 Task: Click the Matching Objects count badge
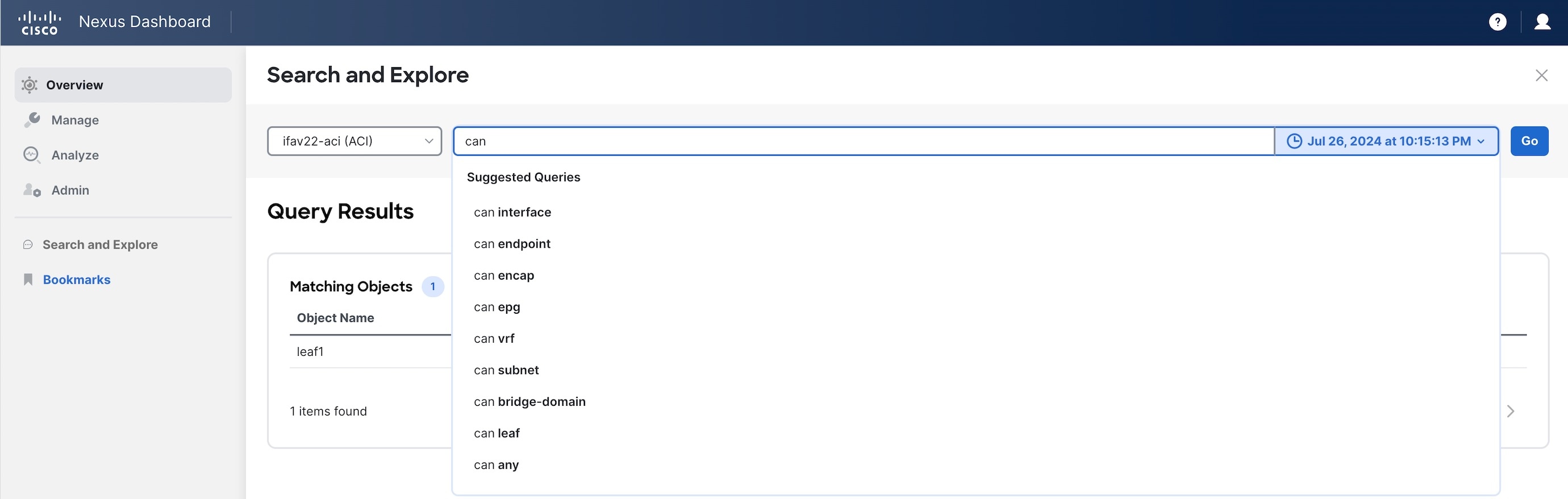[433, 286]
